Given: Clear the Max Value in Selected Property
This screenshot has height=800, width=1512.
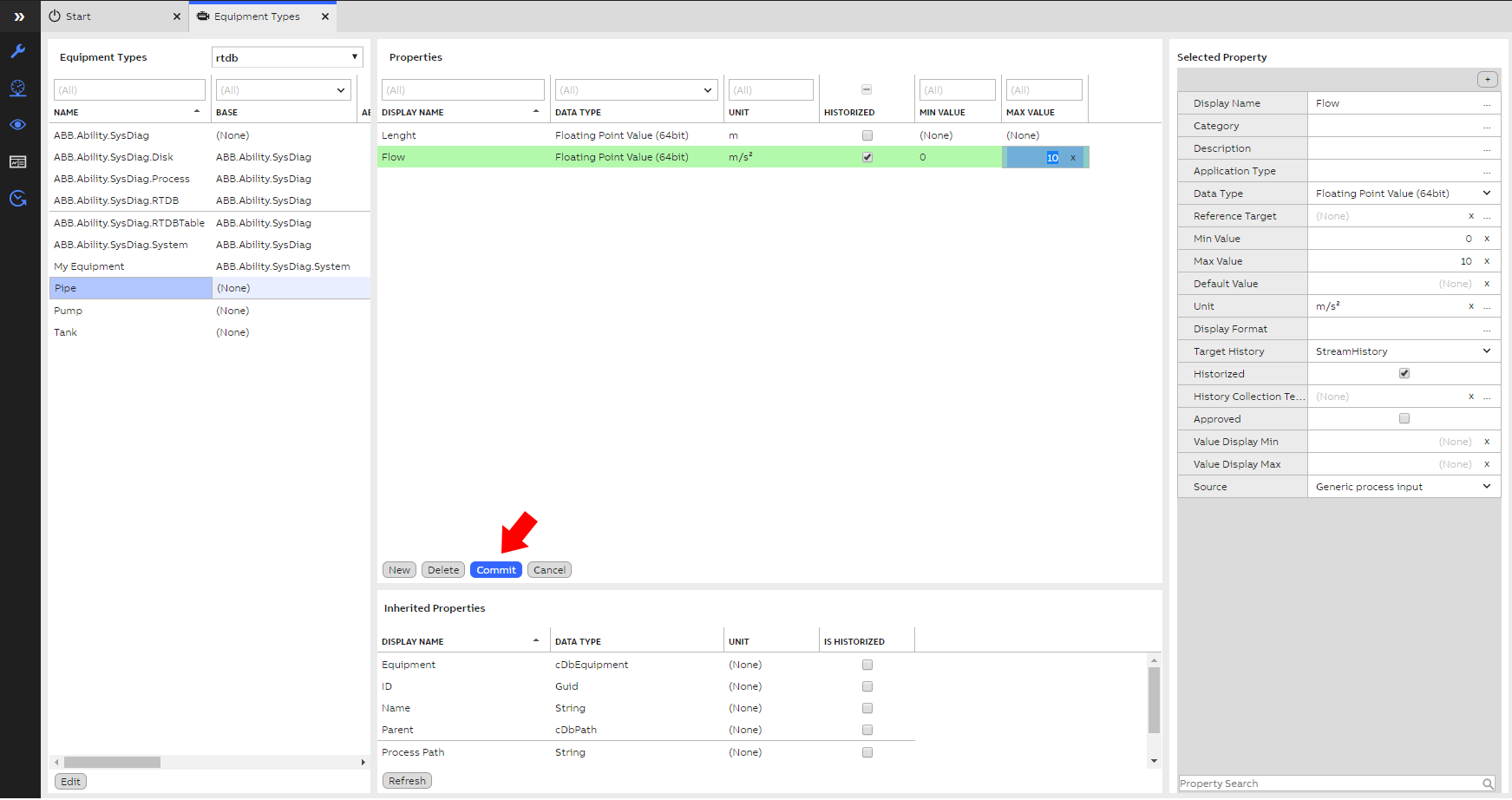Looking at the screenshot, I should click(x=1487, y=261).
